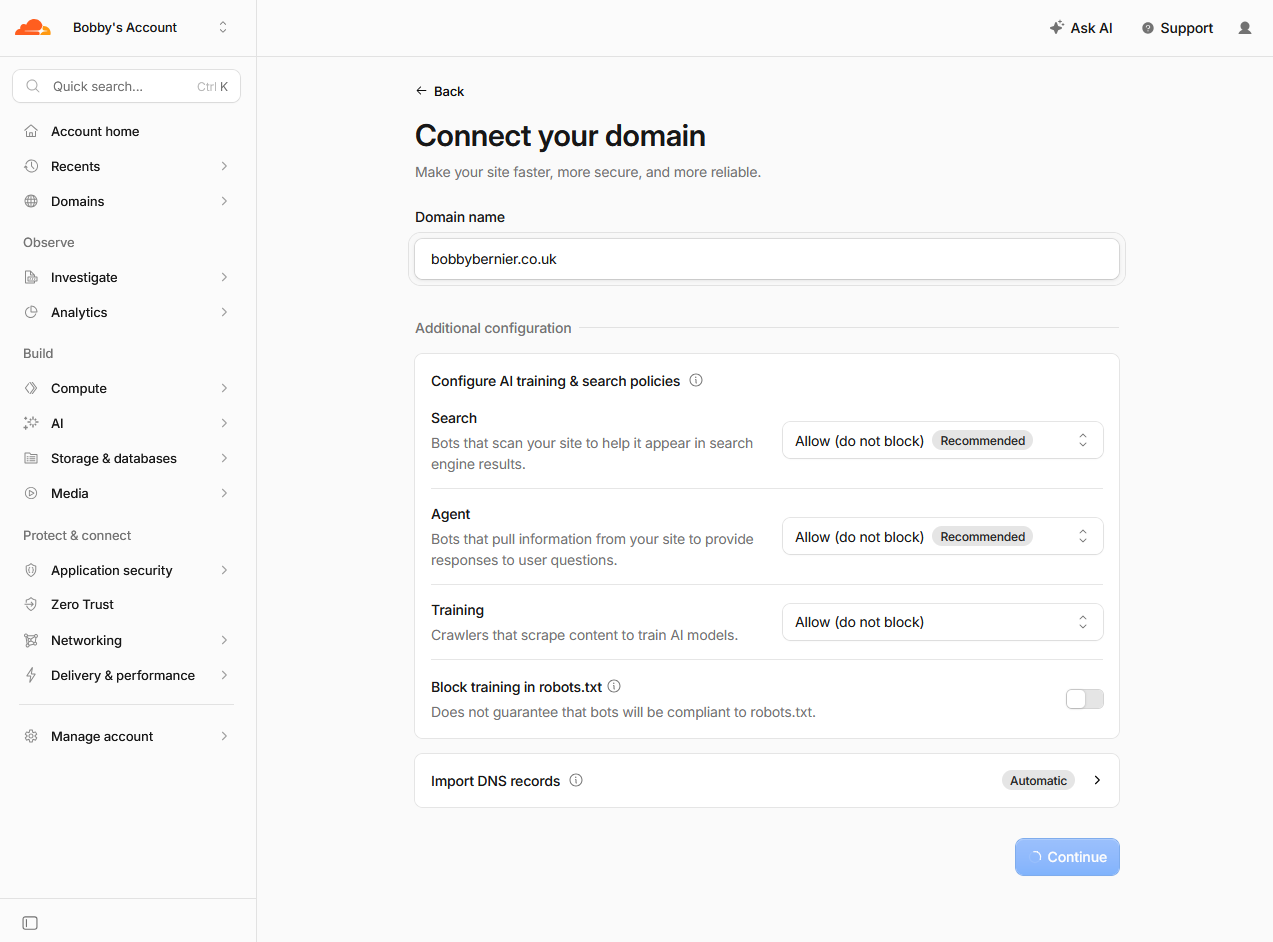Expand the Storage & databases chevron
The width and height of the screenshot is (1273, 942).
tap(224, 458)
